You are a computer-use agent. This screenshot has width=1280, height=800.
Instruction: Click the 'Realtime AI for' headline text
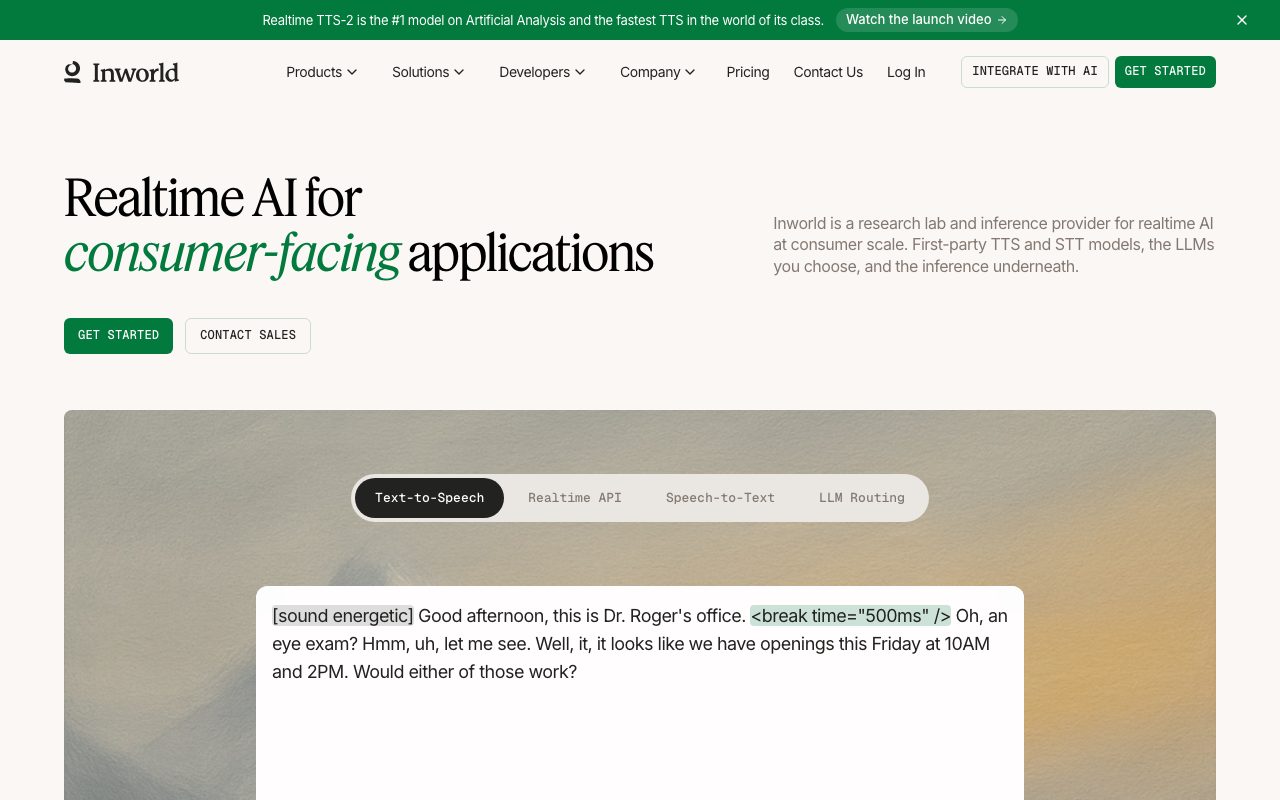tap(213, 198)
